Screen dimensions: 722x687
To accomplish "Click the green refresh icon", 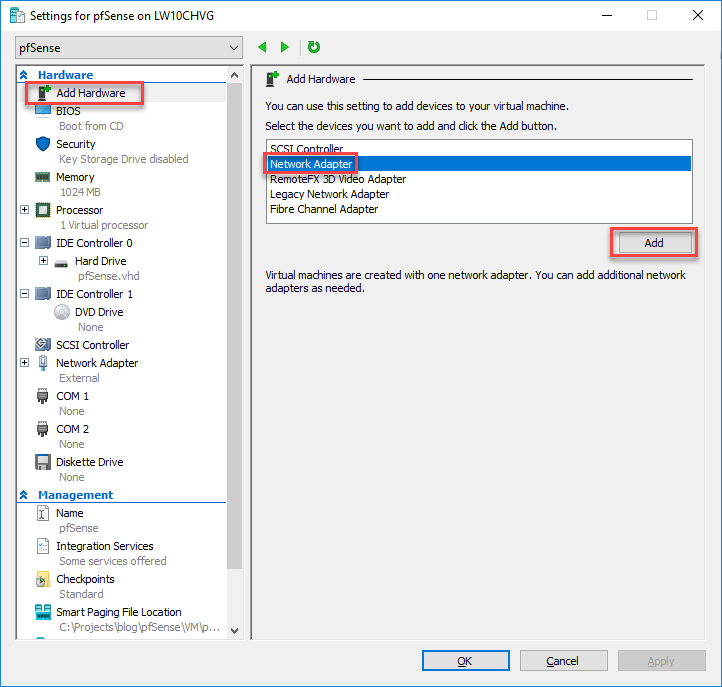I will point(314,47).
